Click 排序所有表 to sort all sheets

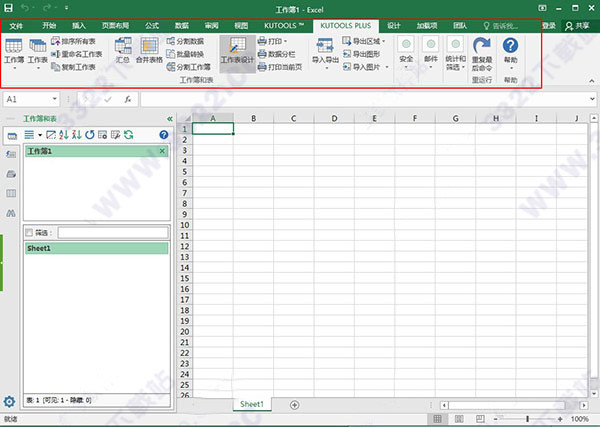[x=73, y=41]
